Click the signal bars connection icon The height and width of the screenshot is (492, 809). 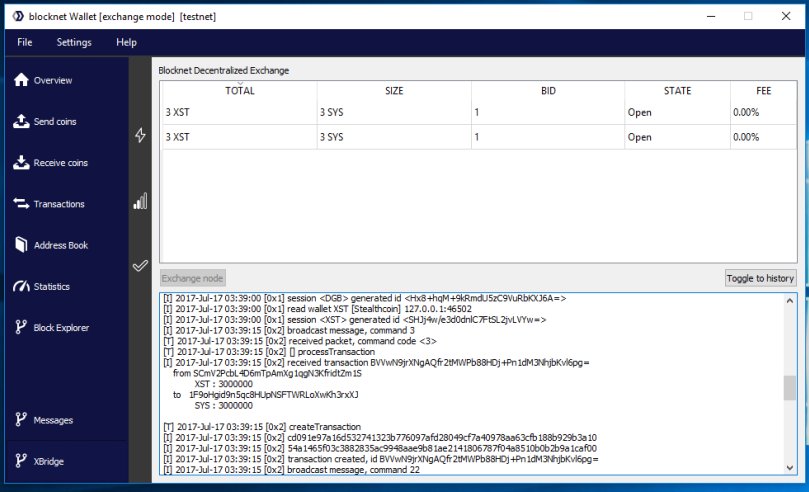[140, 201]
